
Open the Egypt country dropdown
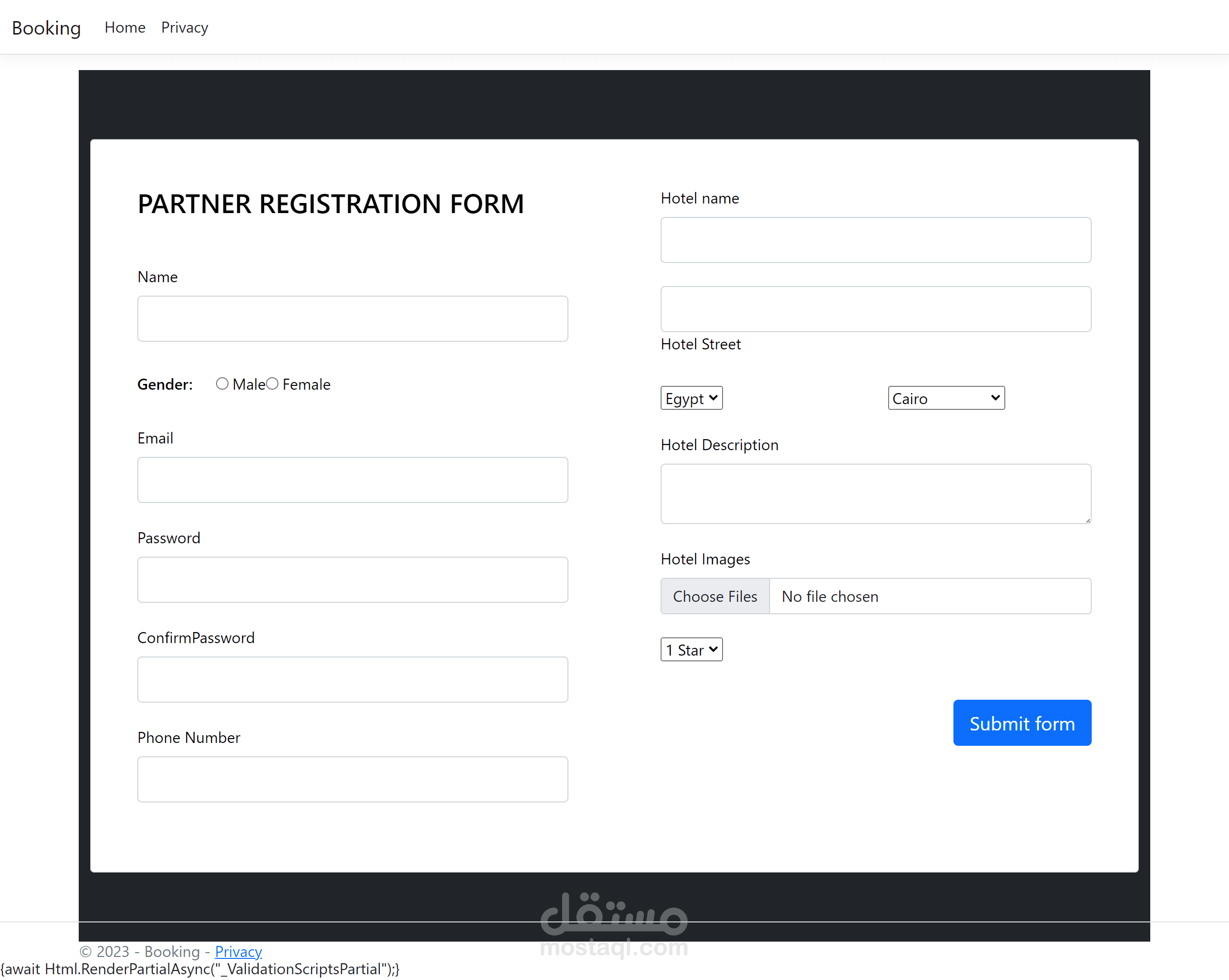(691, 398)
